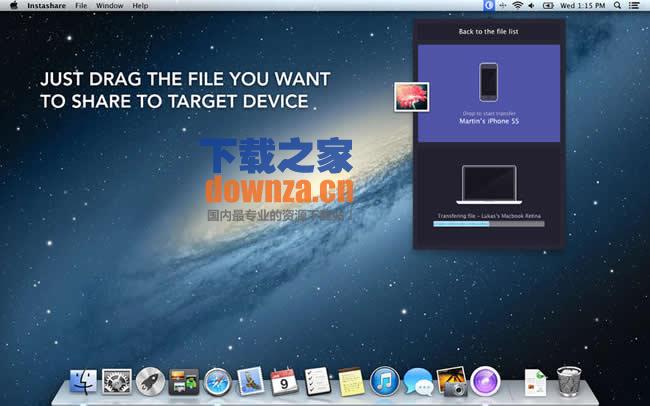
Task: Open the Wi-Fi status menu
Action: point(517,5)
